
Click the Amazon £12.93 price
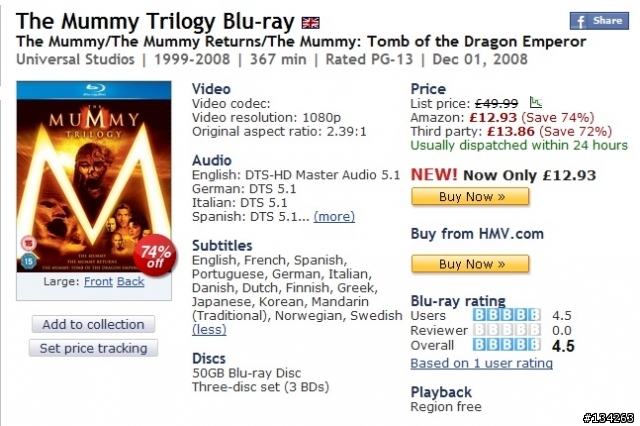493,118
